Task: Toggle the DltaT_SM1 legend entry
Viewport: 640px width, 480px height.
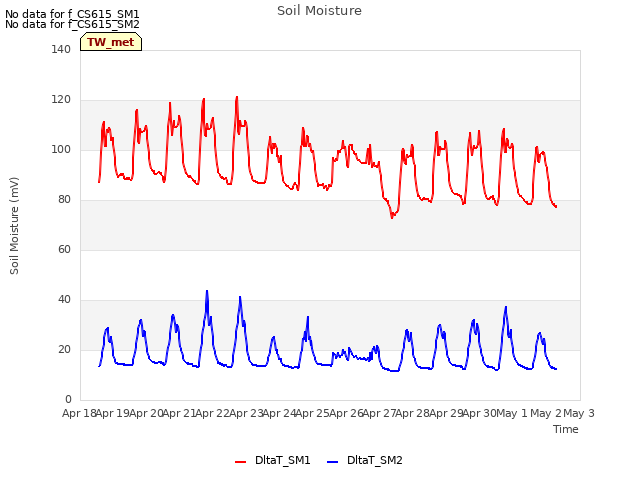Action: (x=273, y=460)
